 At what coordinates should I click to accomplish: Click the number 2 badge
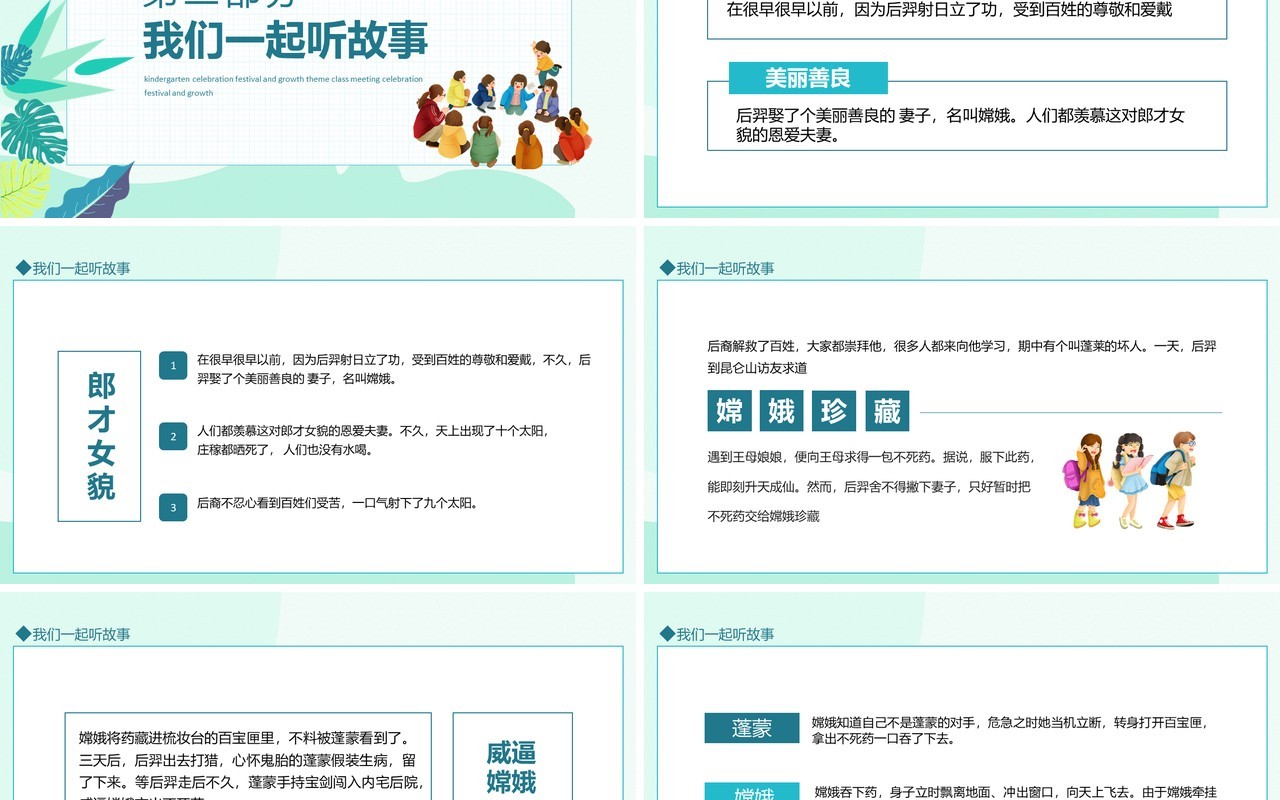coord(173,436)
